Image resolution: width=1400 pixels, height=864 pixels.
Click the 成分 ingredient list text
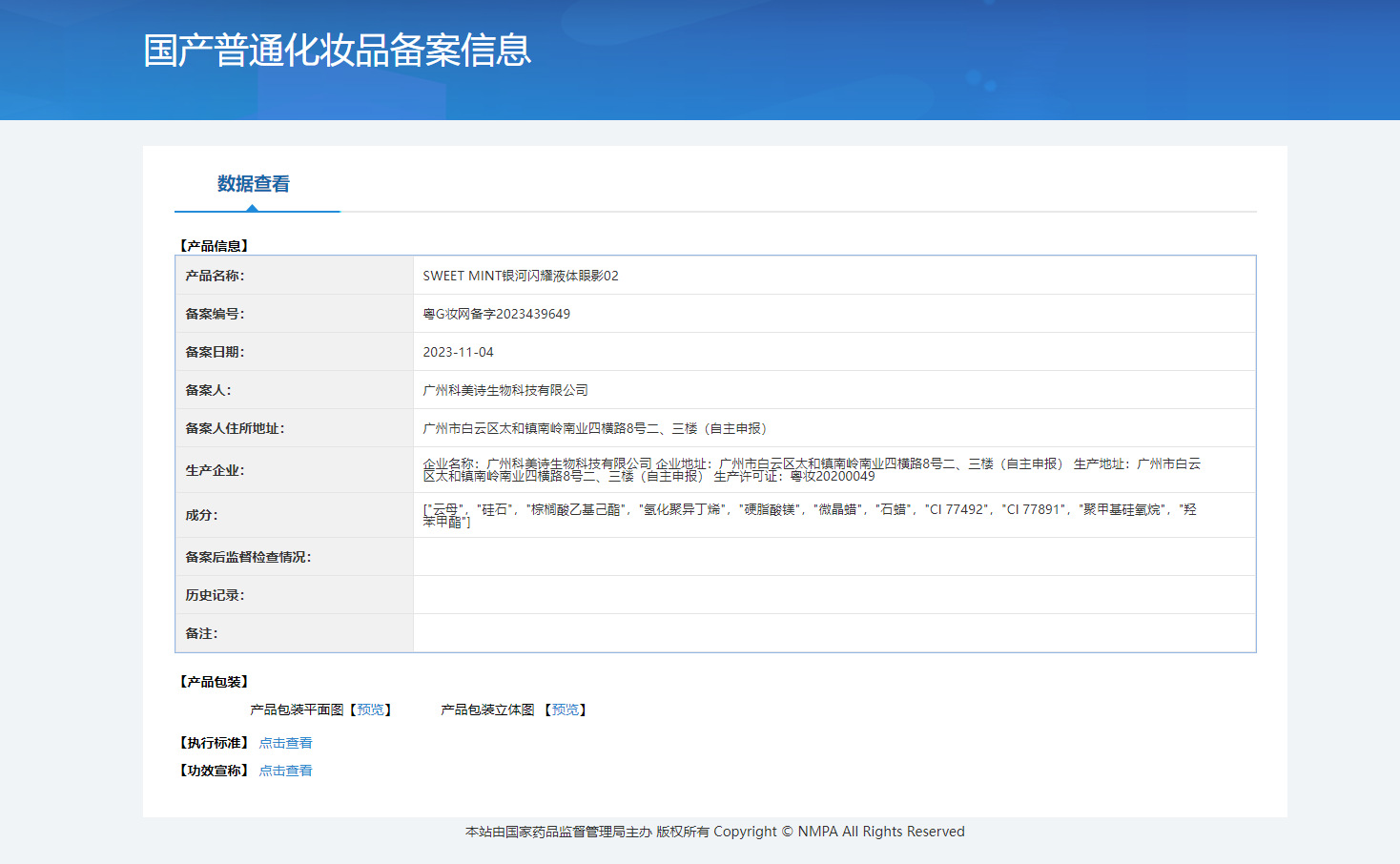809,515
